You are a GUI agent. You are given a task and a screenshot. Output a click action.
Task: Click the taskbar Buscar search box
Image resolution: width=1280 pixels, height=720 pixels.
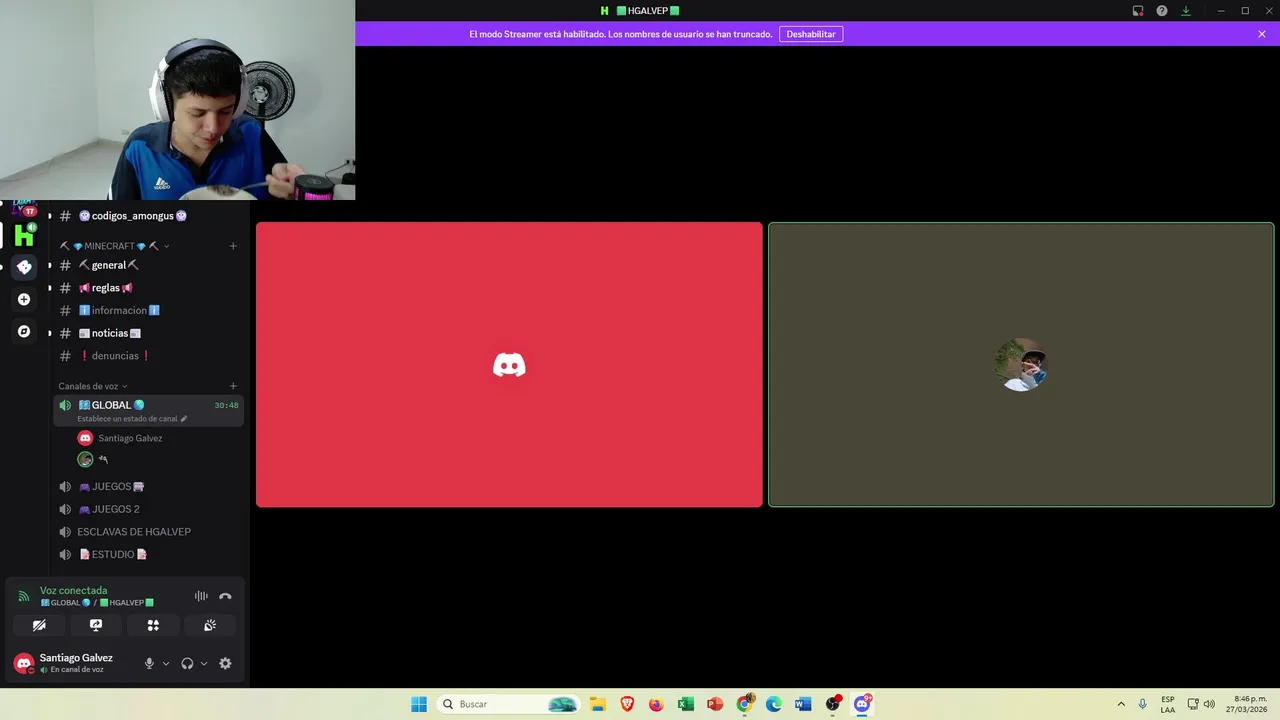click(x=509, y=704)
